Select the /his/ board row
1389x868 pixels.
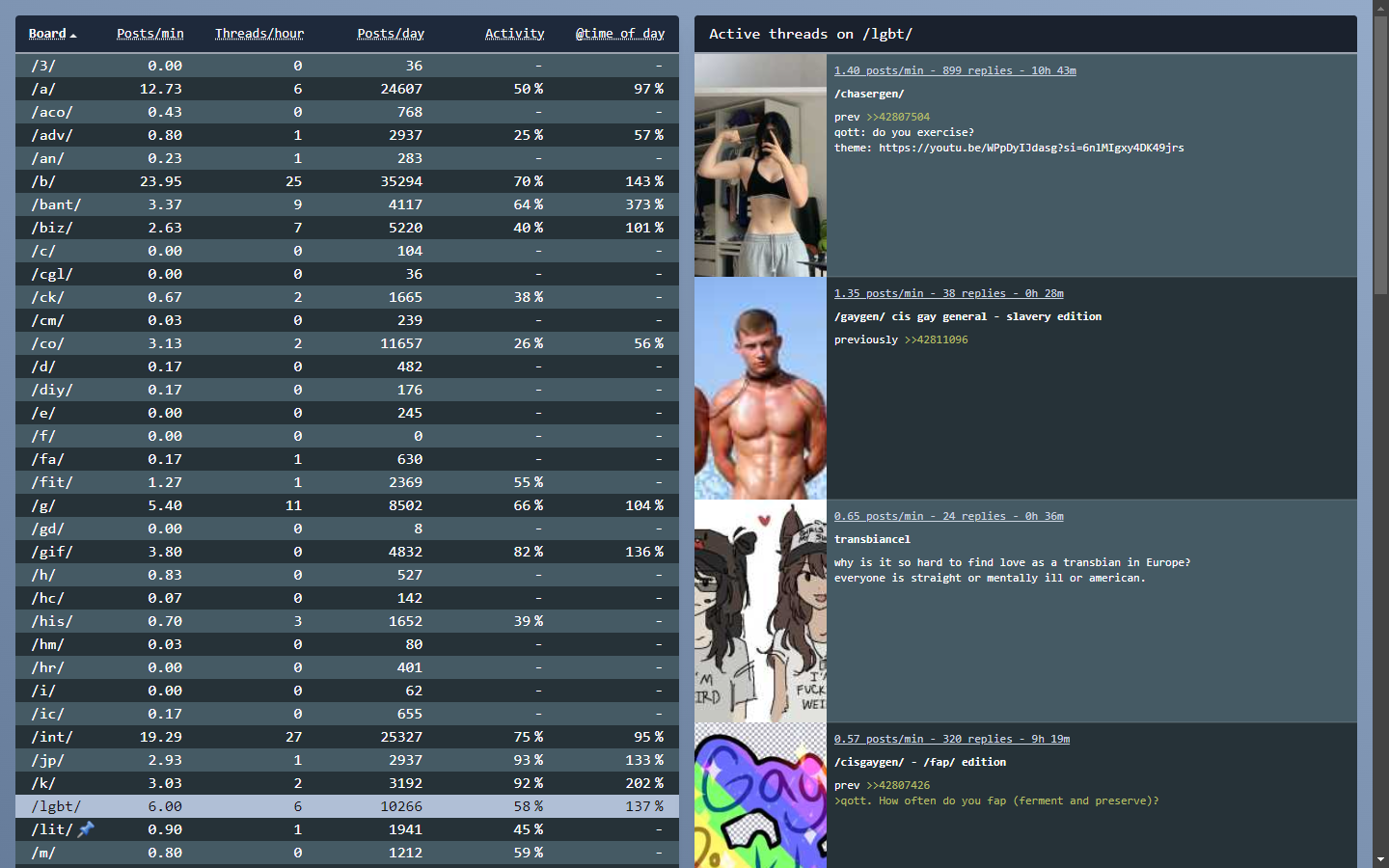pos(347,621)
